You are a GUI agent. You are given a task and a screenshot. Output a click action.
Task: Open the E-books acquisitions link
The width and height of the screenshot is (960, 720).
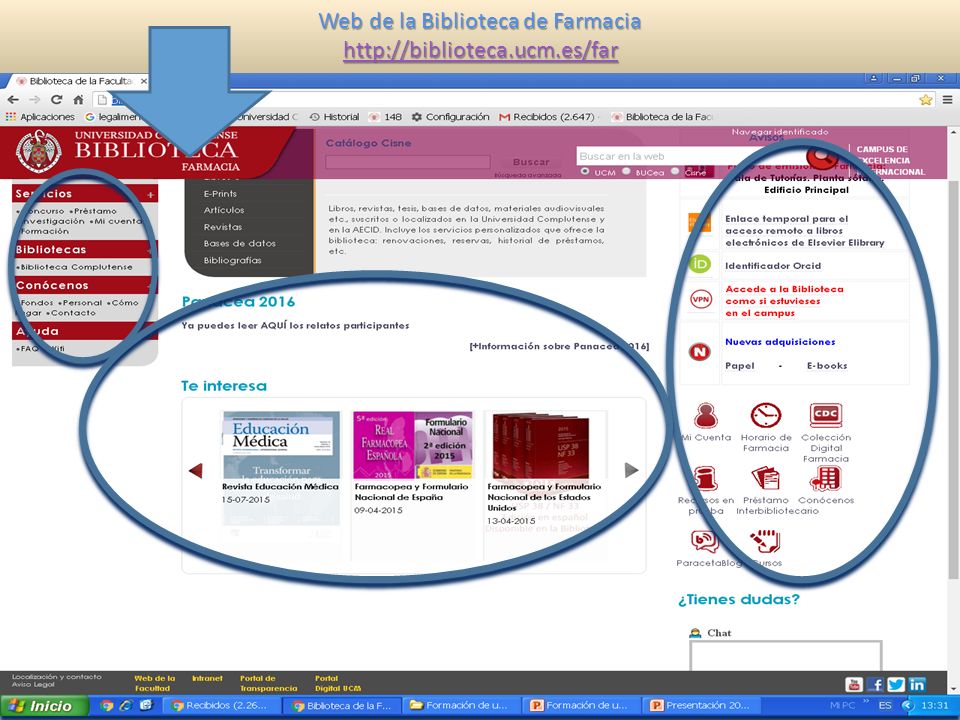[x=827, y=366]
